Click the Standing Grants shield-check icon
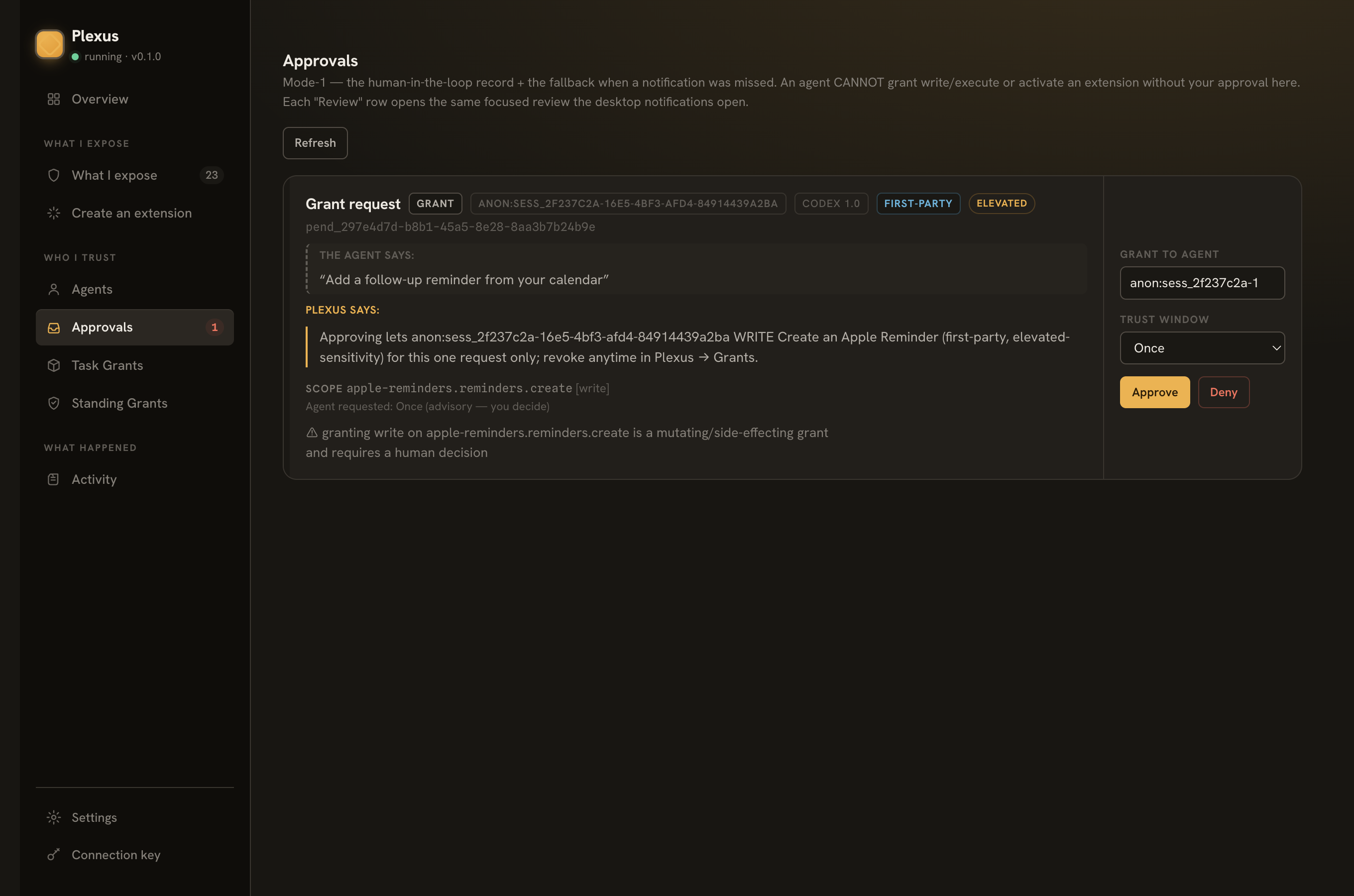Screen dimensions: 1354x896 (x=54, y=403)
